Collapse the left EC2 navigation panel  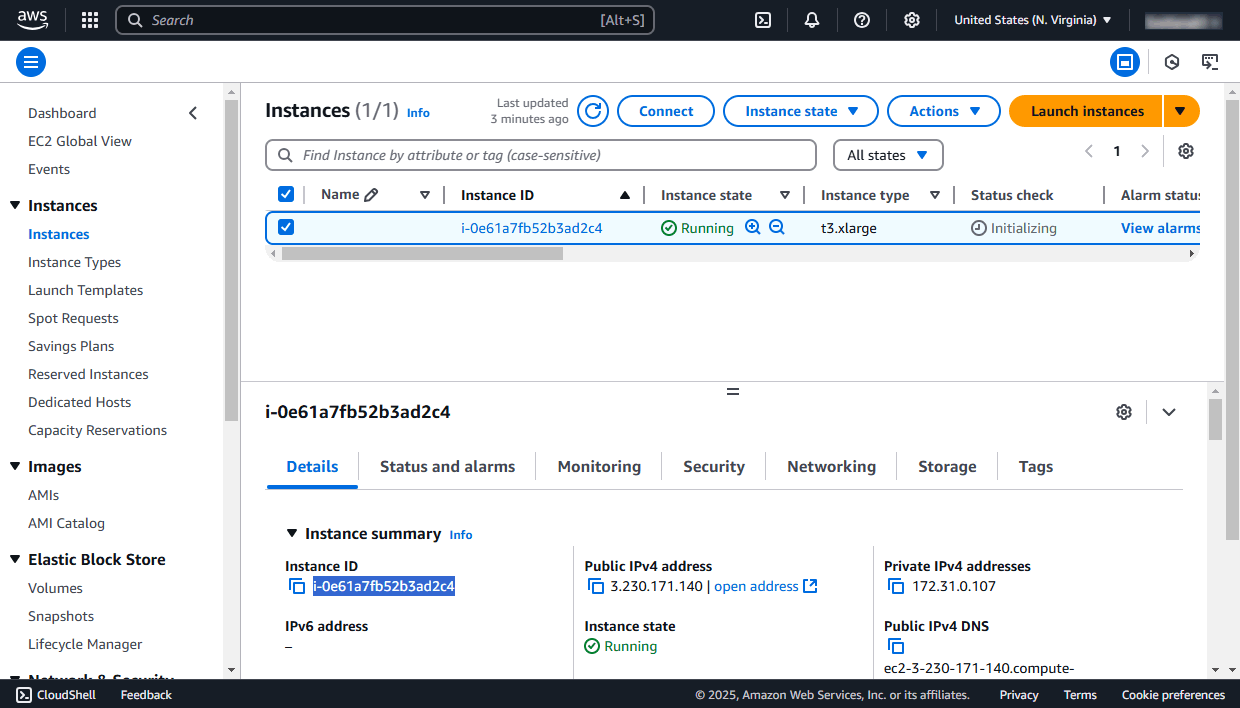click(x=193, y=113)
